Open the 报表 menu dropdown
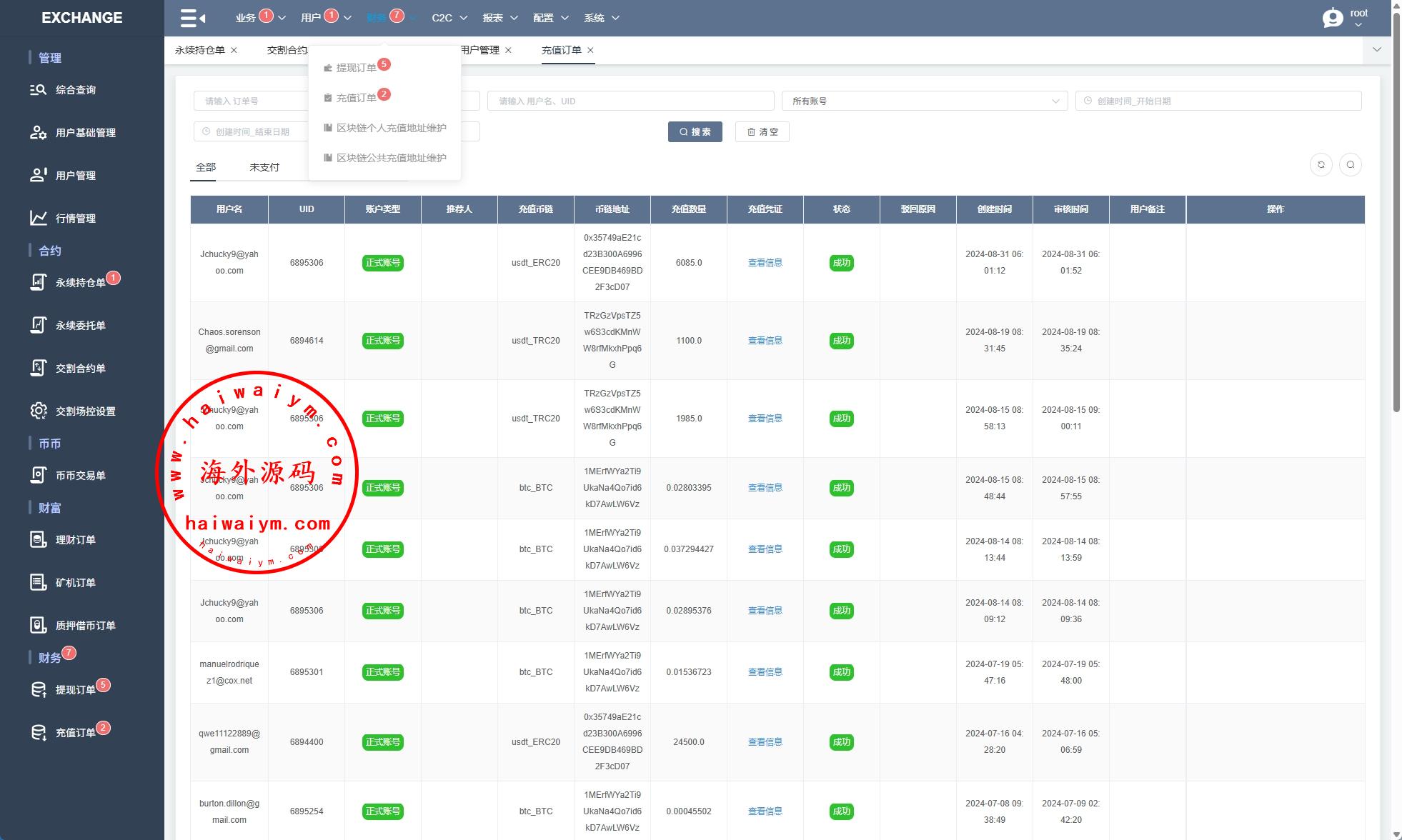This screenshot has height=840, width=1402. pyautogui.click(x=499, y=18)
